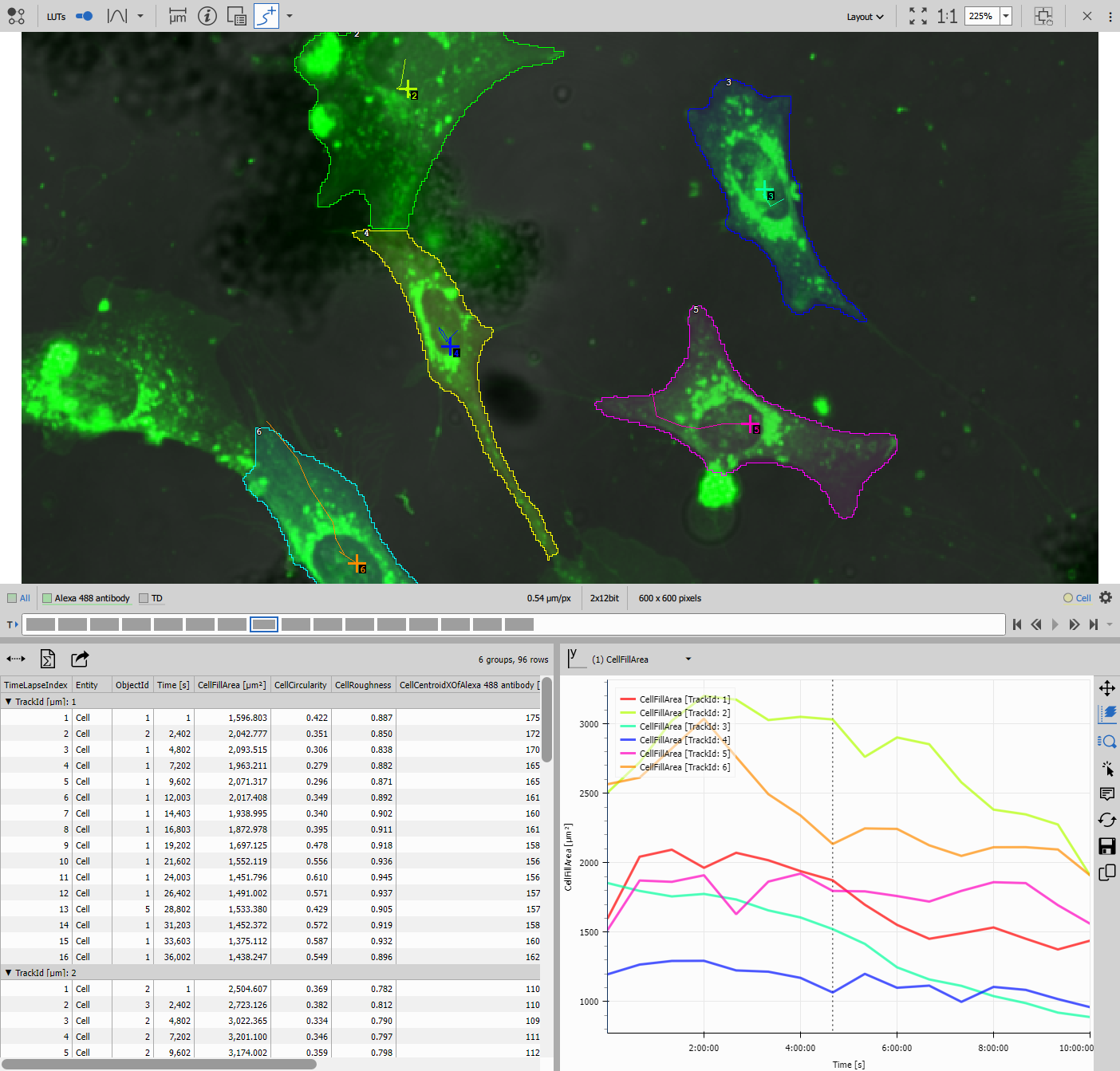Click the save graph icon
Screen dimensions: 1120x1071
coord(1107,846)
